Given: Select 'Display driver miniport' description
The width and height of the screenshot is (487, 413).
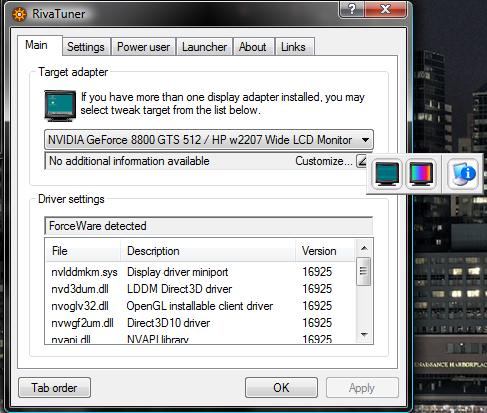Looking at the screenshot, I should coord(177,272).
